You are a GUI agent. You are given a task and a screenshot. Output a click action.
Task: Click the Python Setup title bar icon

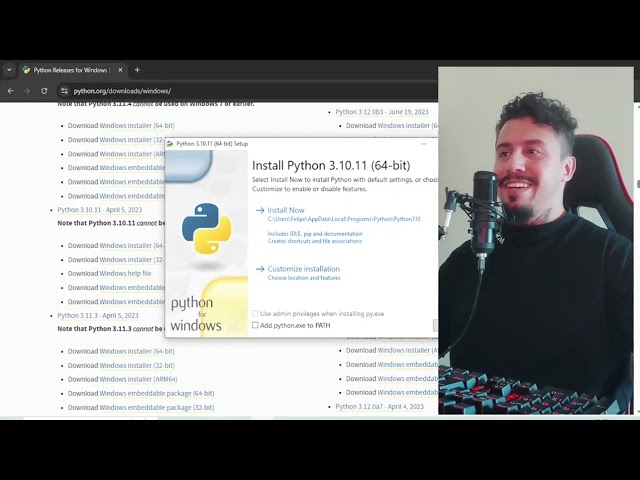click(x=170, y=144)
